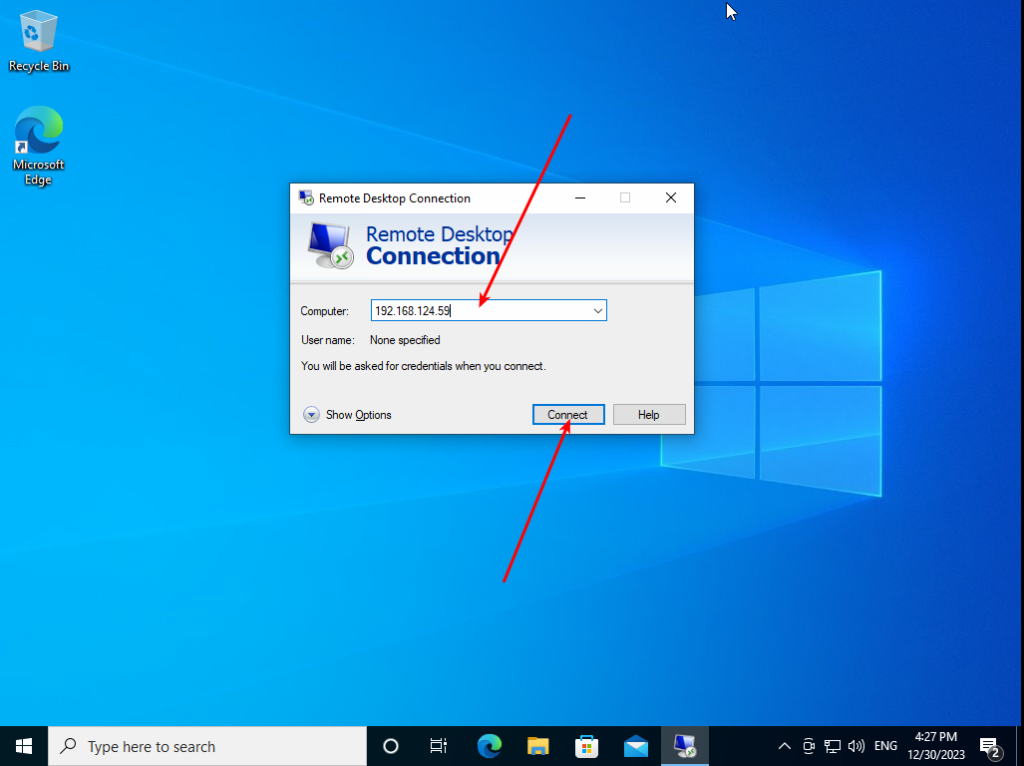The width and height of the screenshot is (1024, 766).
Task: Open the Windows Start menu
Action: (24, 746)
